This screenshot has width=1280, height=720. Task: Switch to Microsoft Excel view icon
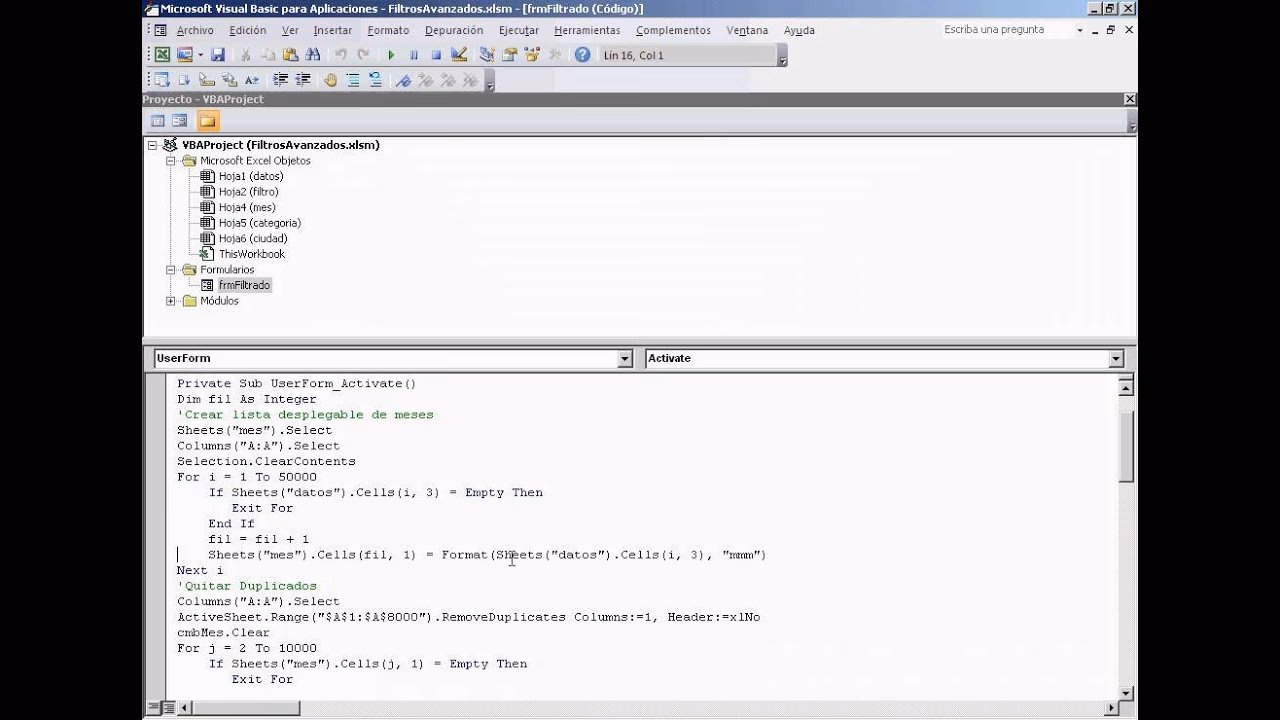162,55
